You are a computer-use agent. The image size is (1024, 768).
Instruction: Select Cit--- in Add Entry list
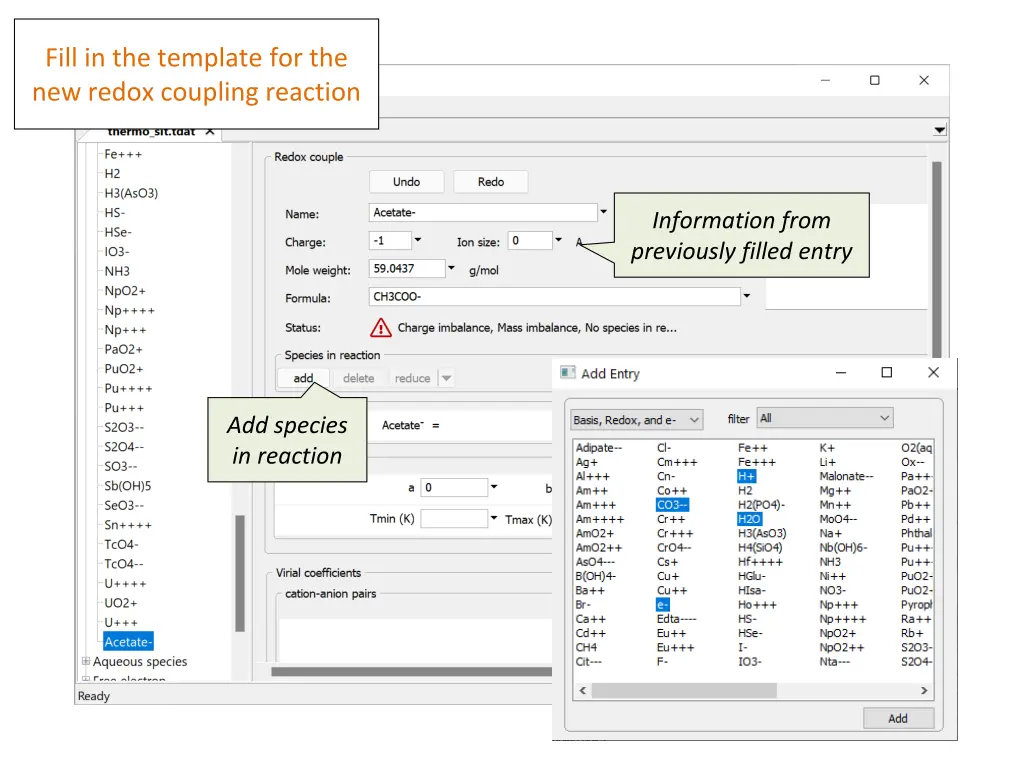(588, 662)
